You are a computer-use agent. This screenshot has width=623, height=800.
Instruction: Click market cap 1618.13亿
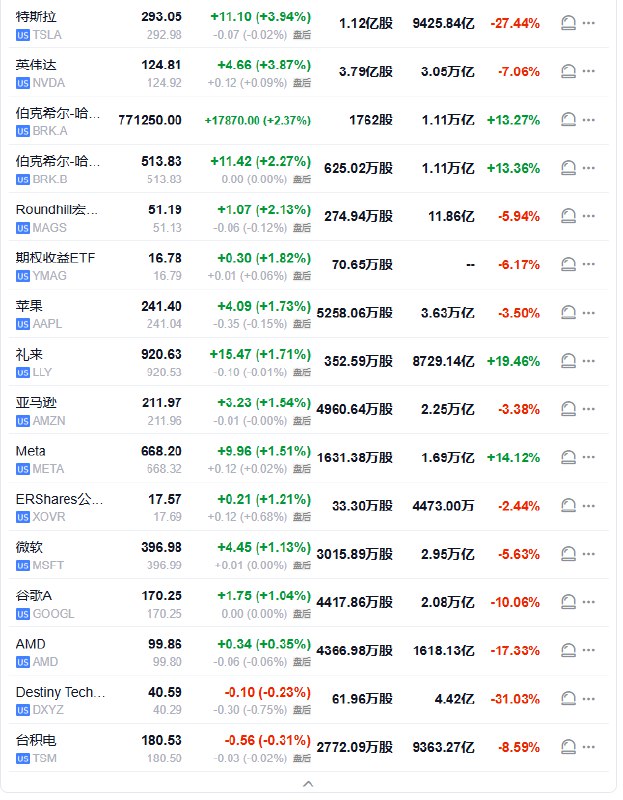coord(444,651)
